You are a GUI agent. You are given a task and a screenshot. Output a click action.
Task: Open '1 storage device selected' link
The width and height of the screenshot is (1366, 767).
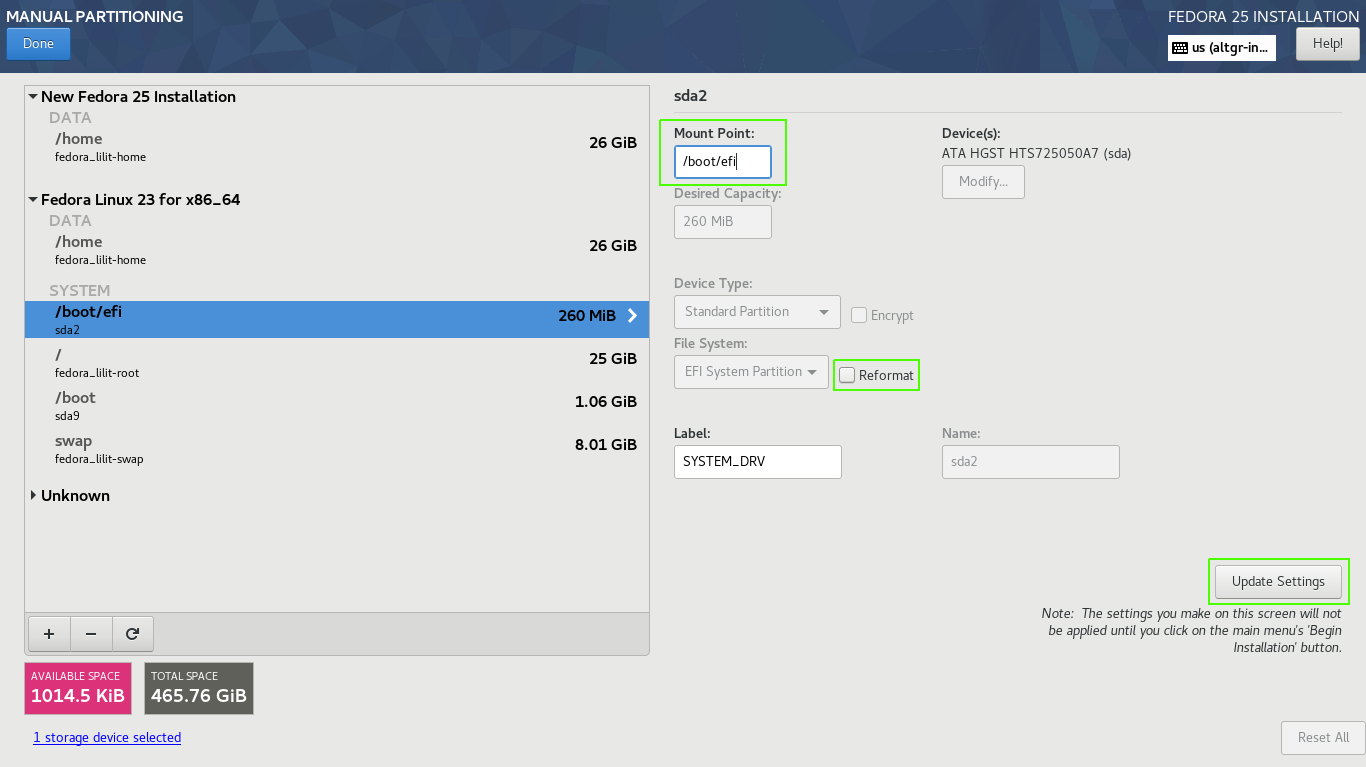pyautogui.click(x=107, y=738)
